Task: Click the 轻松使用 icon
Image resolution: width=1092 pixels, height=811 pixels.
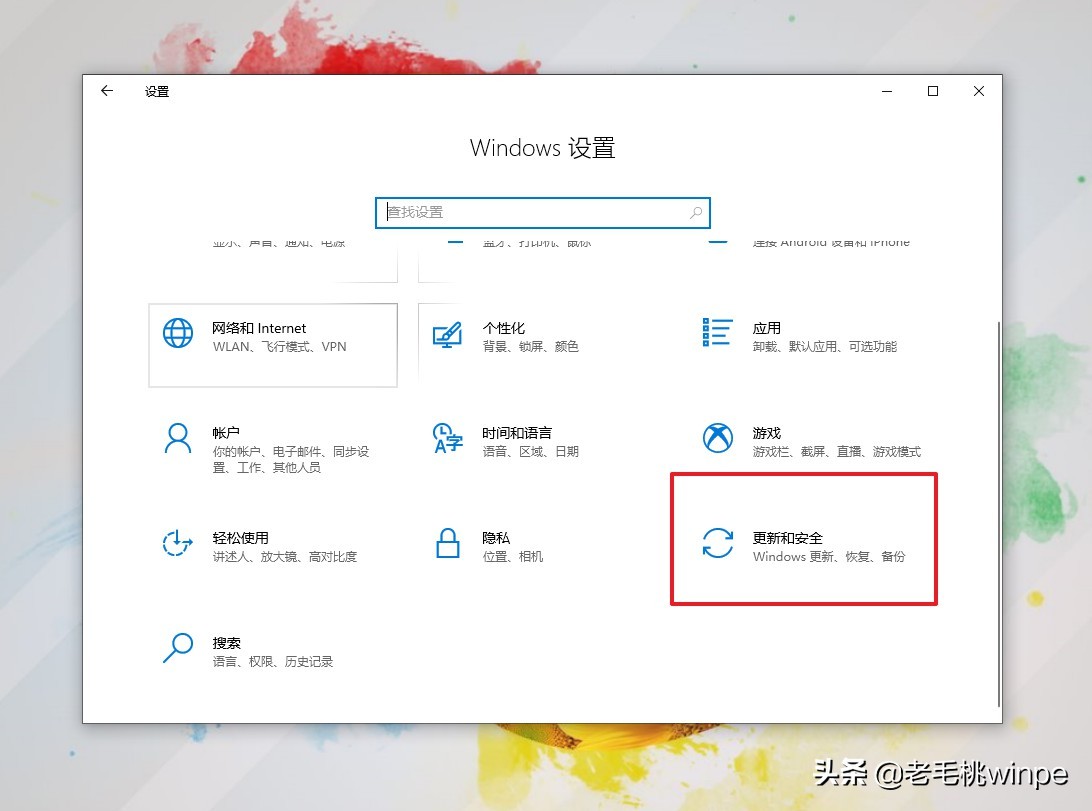Action: click(177, 543)
